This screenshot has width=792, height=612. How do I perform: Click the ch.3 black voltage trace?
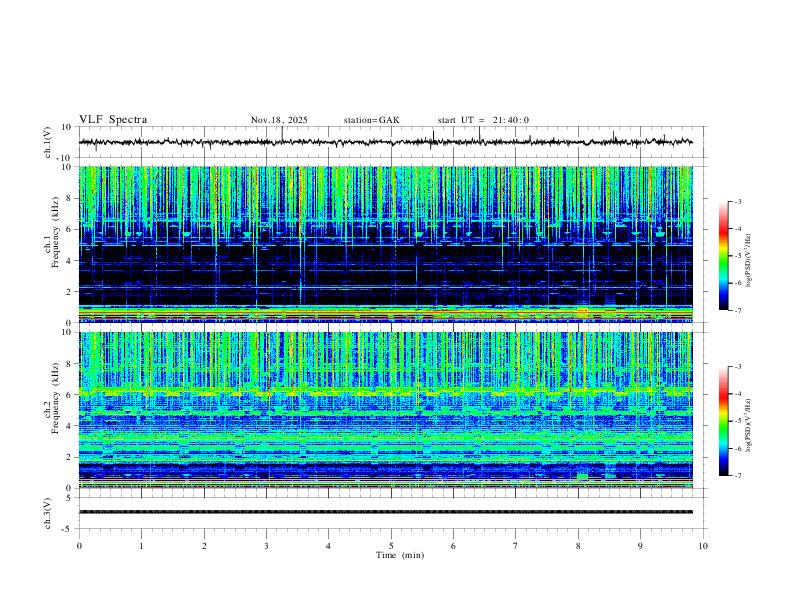click(x=386, y=512)
